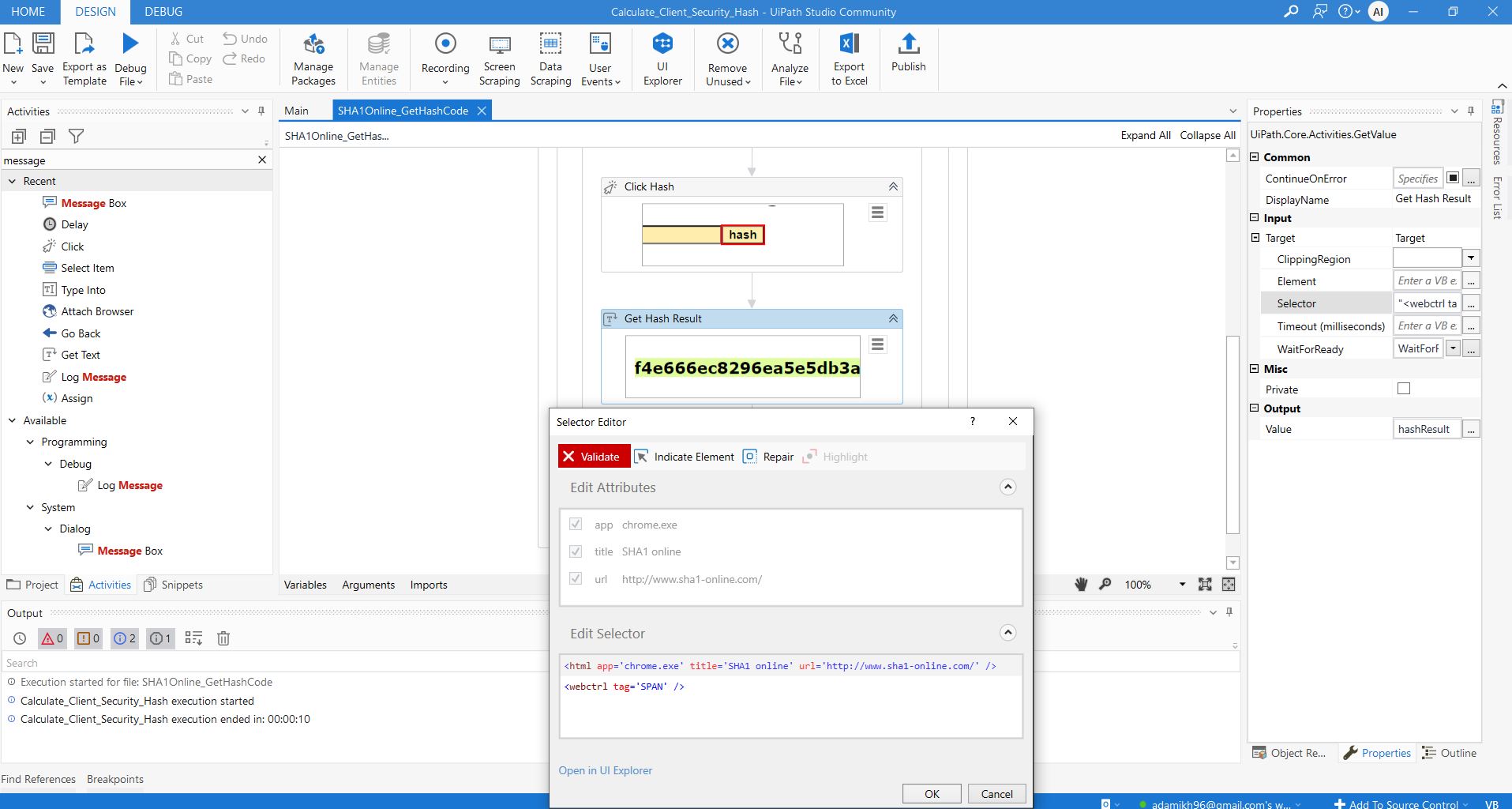Run Debug File play icon
This screenshot has width=1512, height=809.
(130, 43)
